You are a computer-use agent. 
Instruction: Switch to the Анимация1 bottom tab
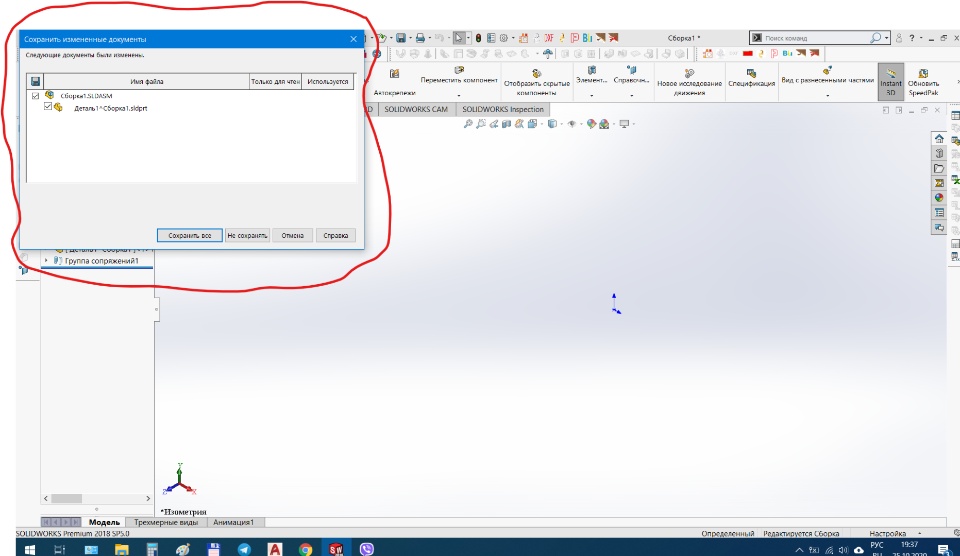coord(233,522)
